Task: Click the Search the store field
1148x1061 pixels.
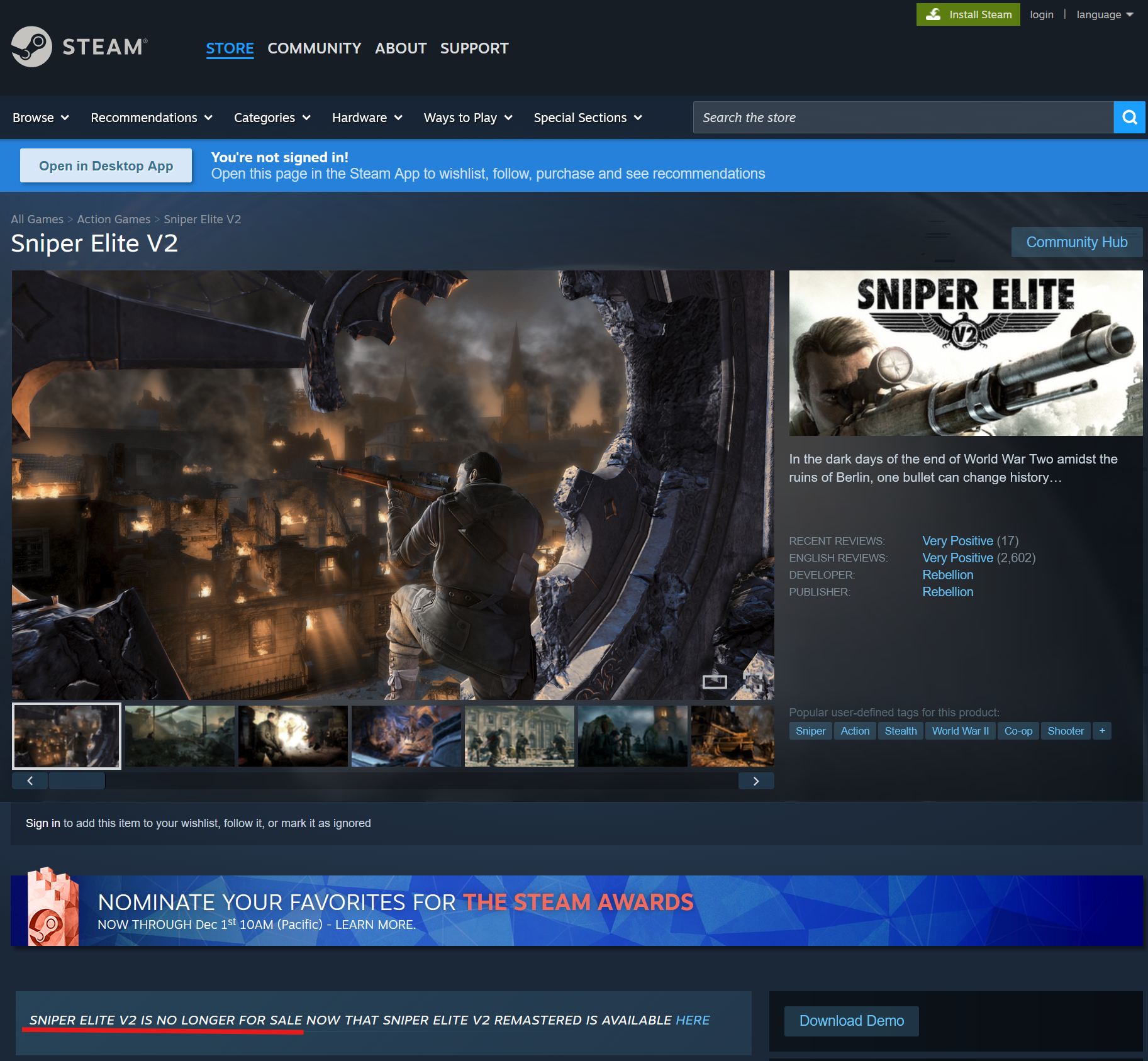Action: pyautogui.click(x=903, y=118)
